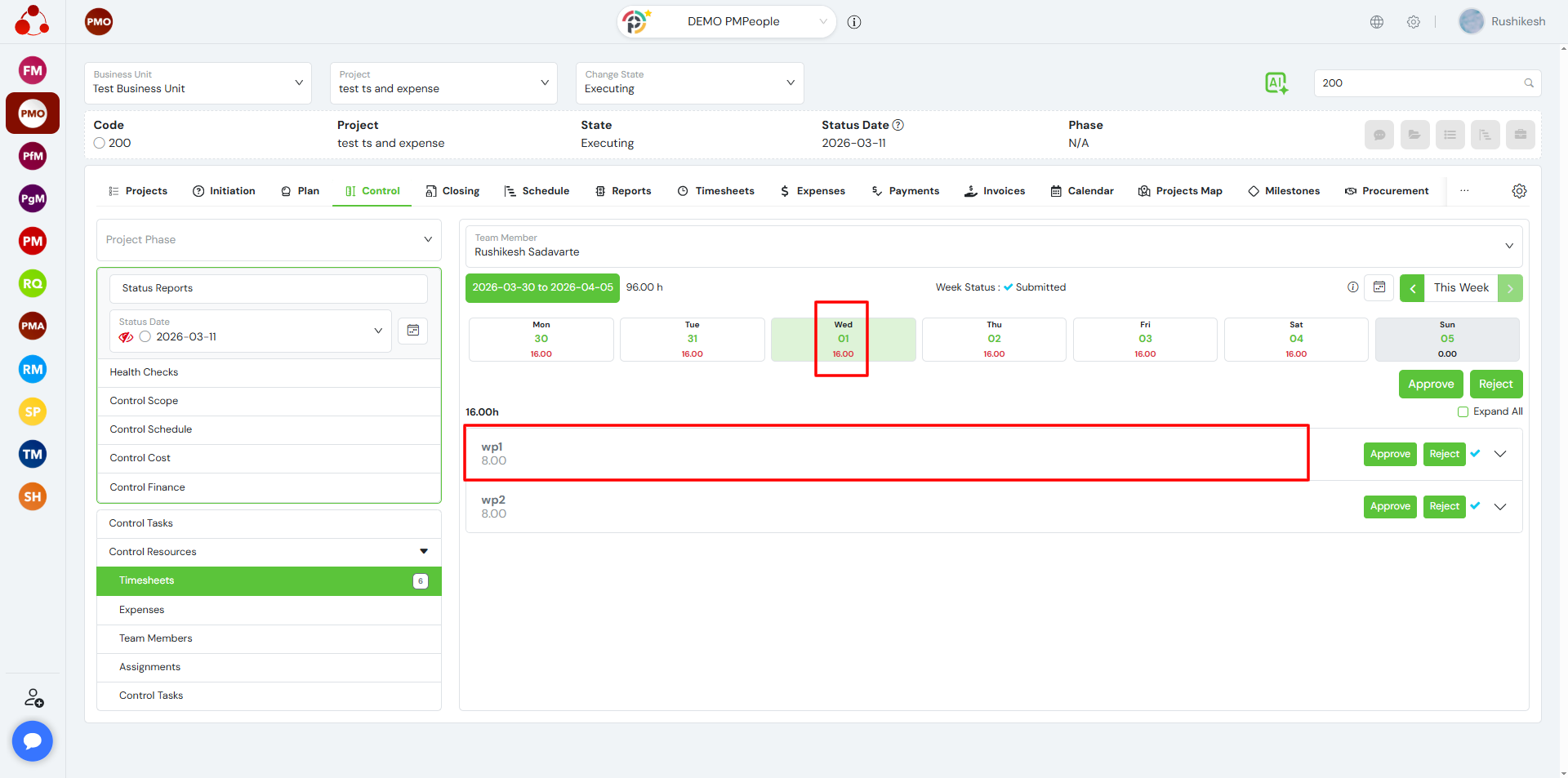Select the project code 200 radio button
Image resolution: width=1568 pixels, height=778 pixels.
coord(100,143)
